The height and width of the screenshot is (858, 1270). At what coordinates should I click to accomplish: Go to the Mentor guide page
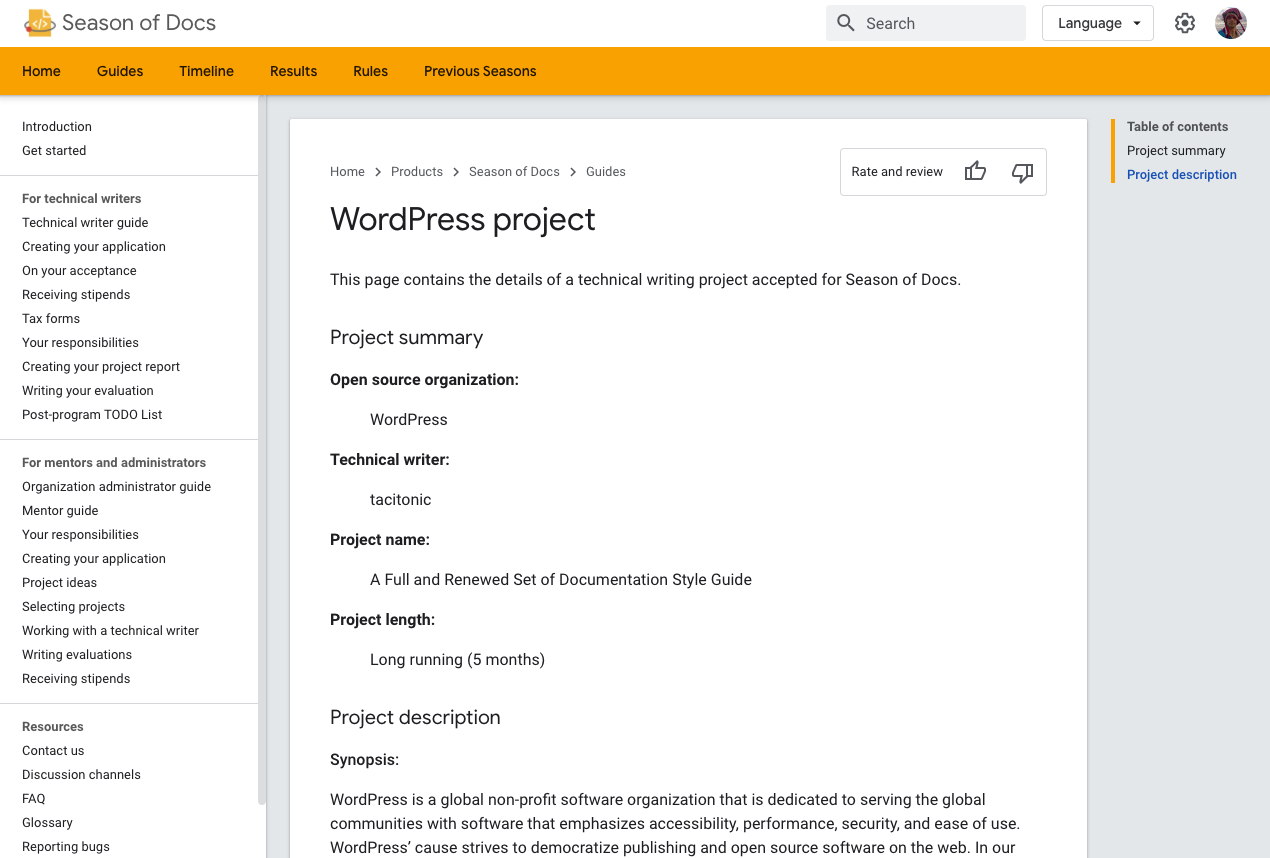(59, 510)
